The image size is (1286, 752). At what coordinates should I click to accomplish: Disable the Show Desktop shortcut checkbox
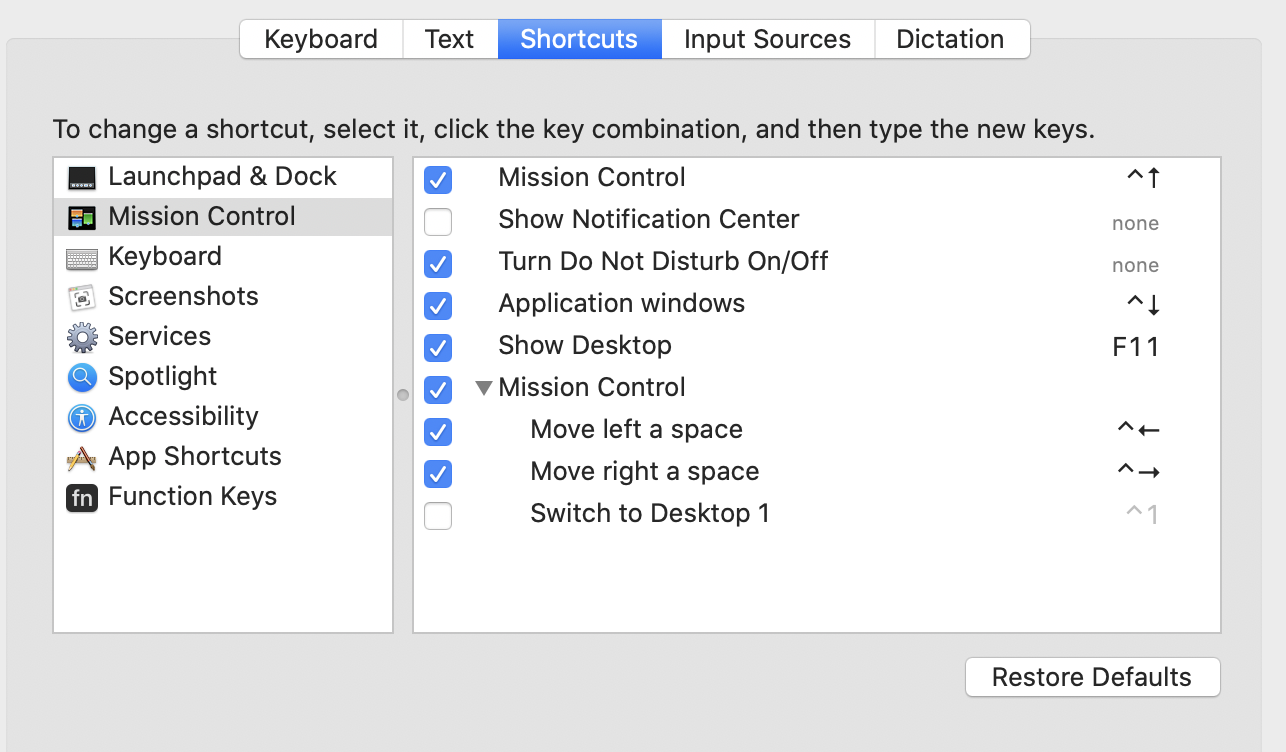click(x=438, y=348)
